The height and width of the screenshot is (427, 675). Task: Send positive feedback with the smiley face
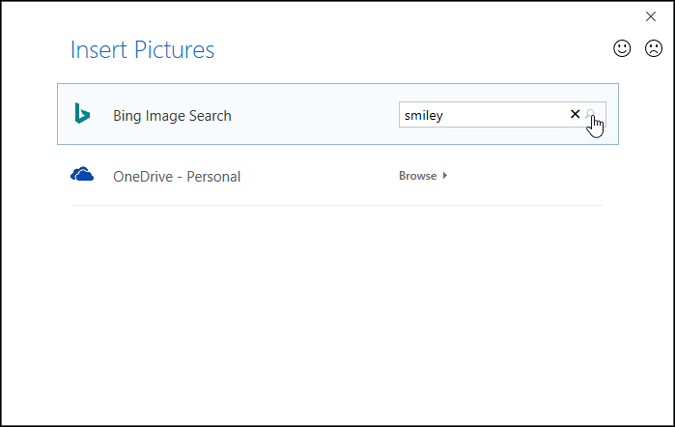pos(622,48)
